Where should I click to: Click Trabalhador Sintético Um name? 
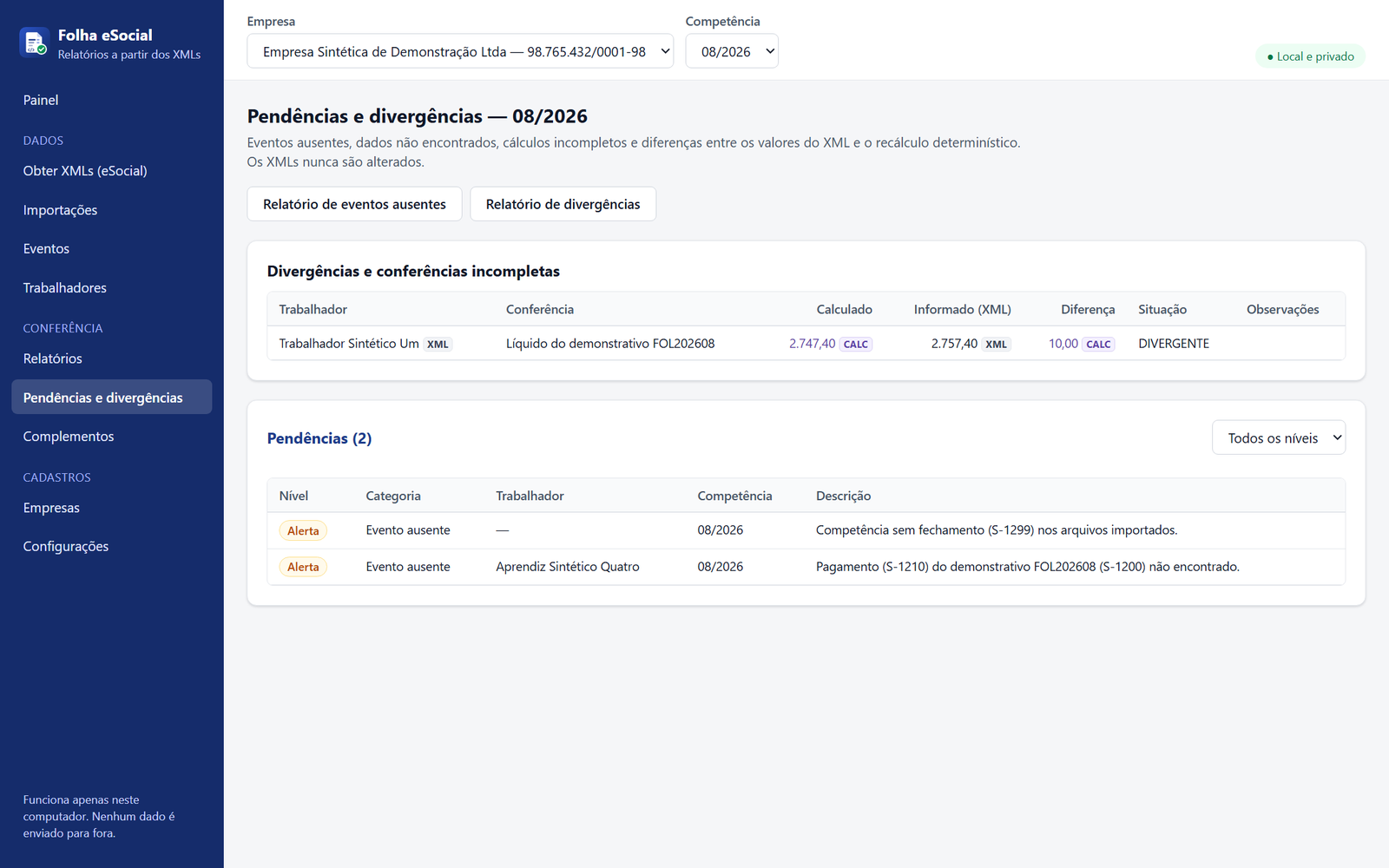(349, 344)
